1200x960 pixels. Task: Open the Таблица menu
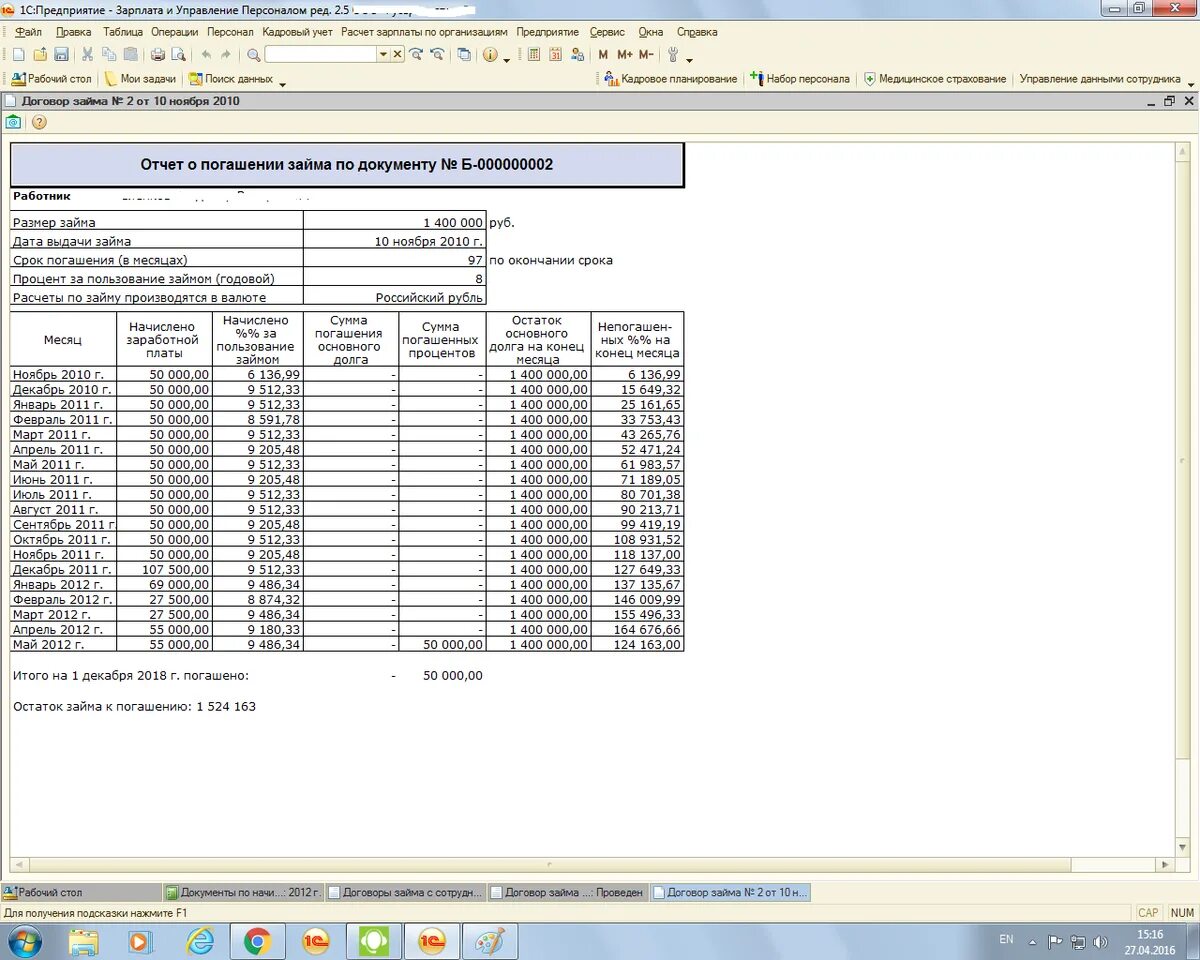click(x=123, y=32)
